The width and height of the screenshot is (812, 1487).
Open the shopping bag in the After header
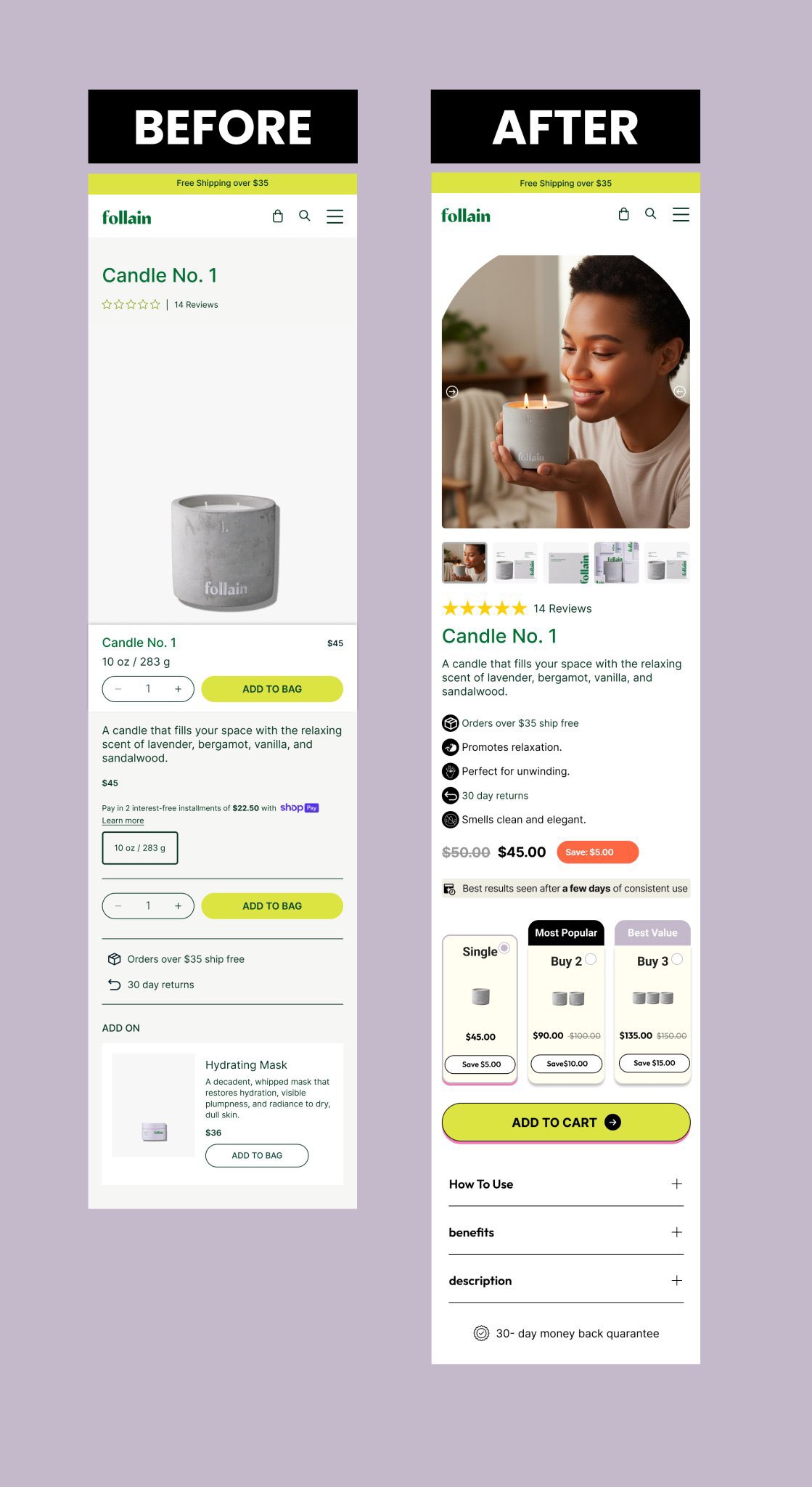(623, 214)
